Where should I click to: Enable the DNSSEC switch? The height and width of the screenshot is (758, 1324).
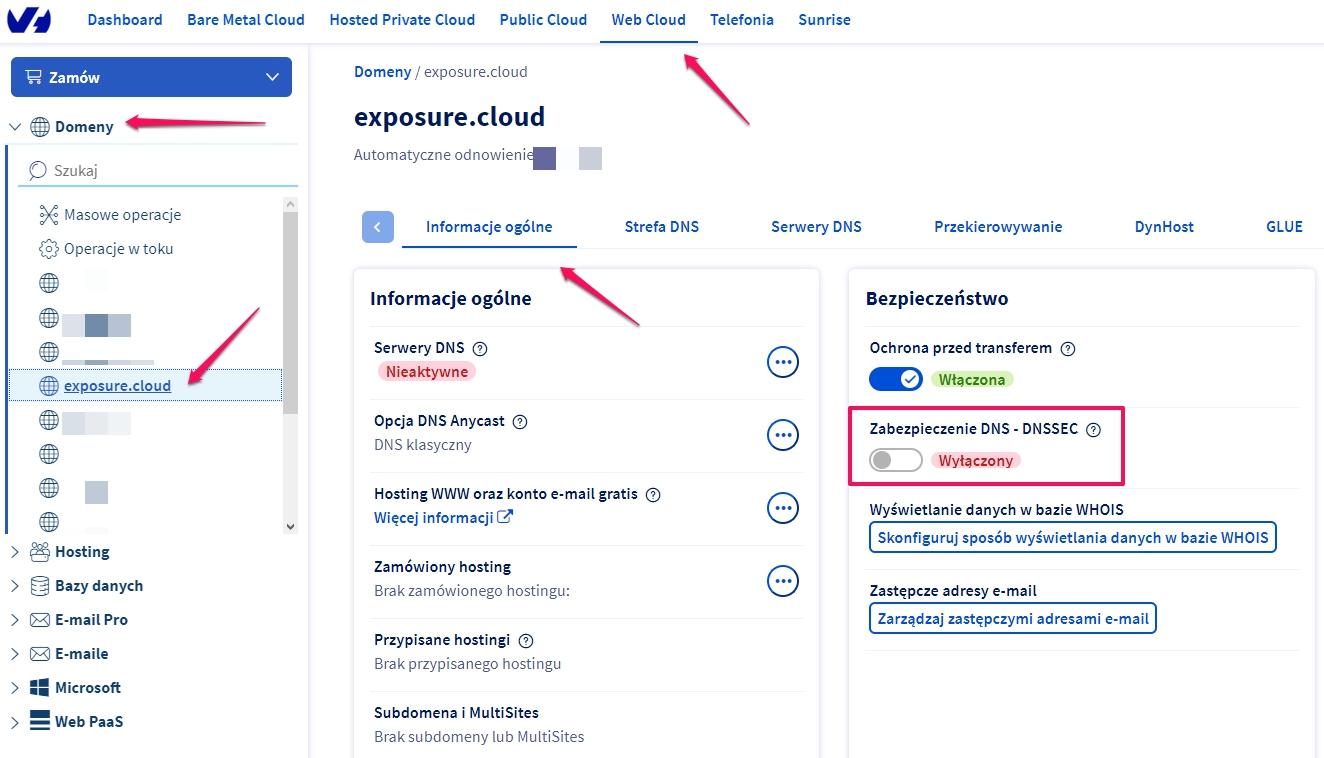pos(896,461)
